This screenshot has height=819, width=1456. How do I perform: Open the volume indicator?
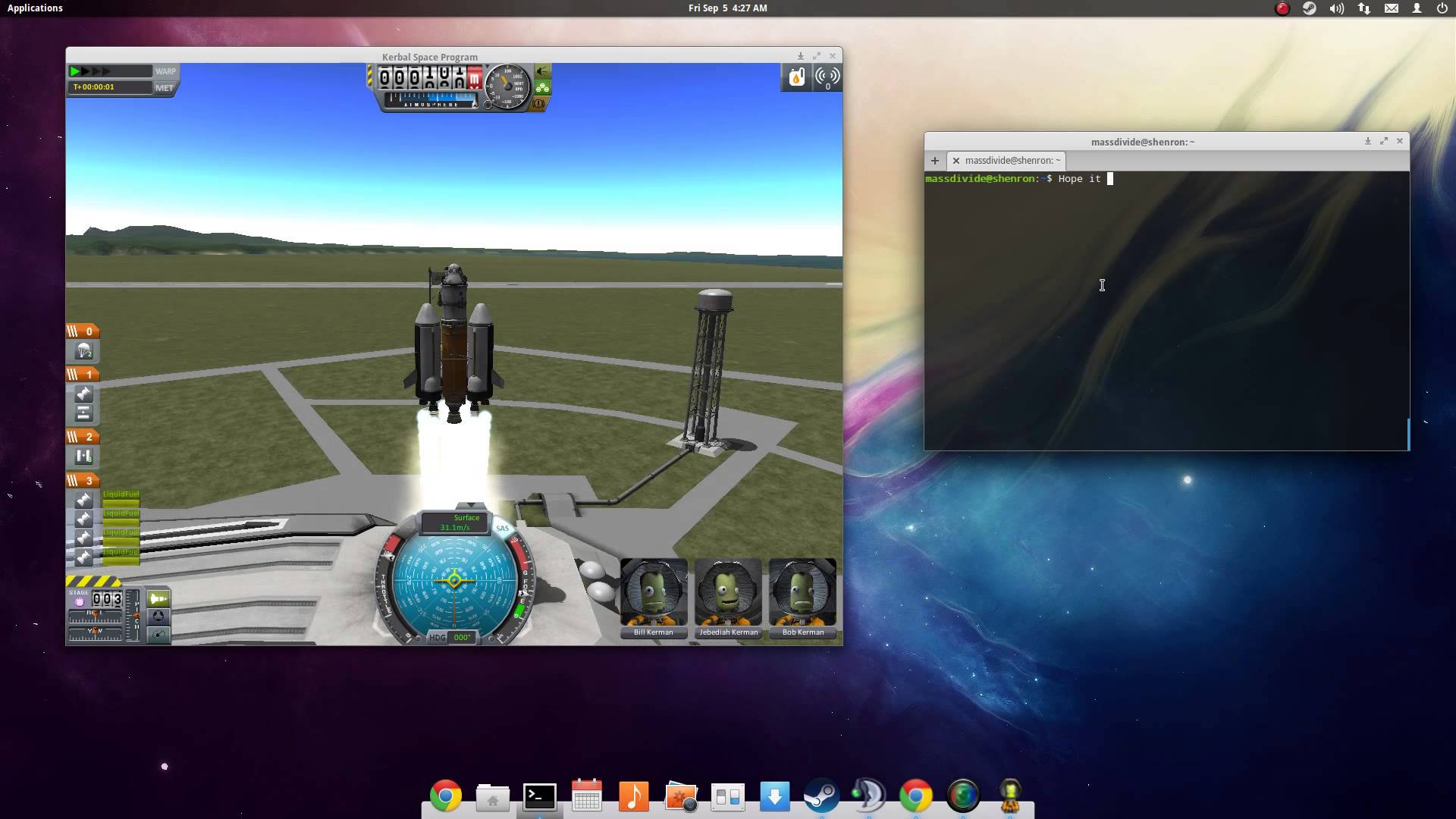click(x=1337, y=8)
